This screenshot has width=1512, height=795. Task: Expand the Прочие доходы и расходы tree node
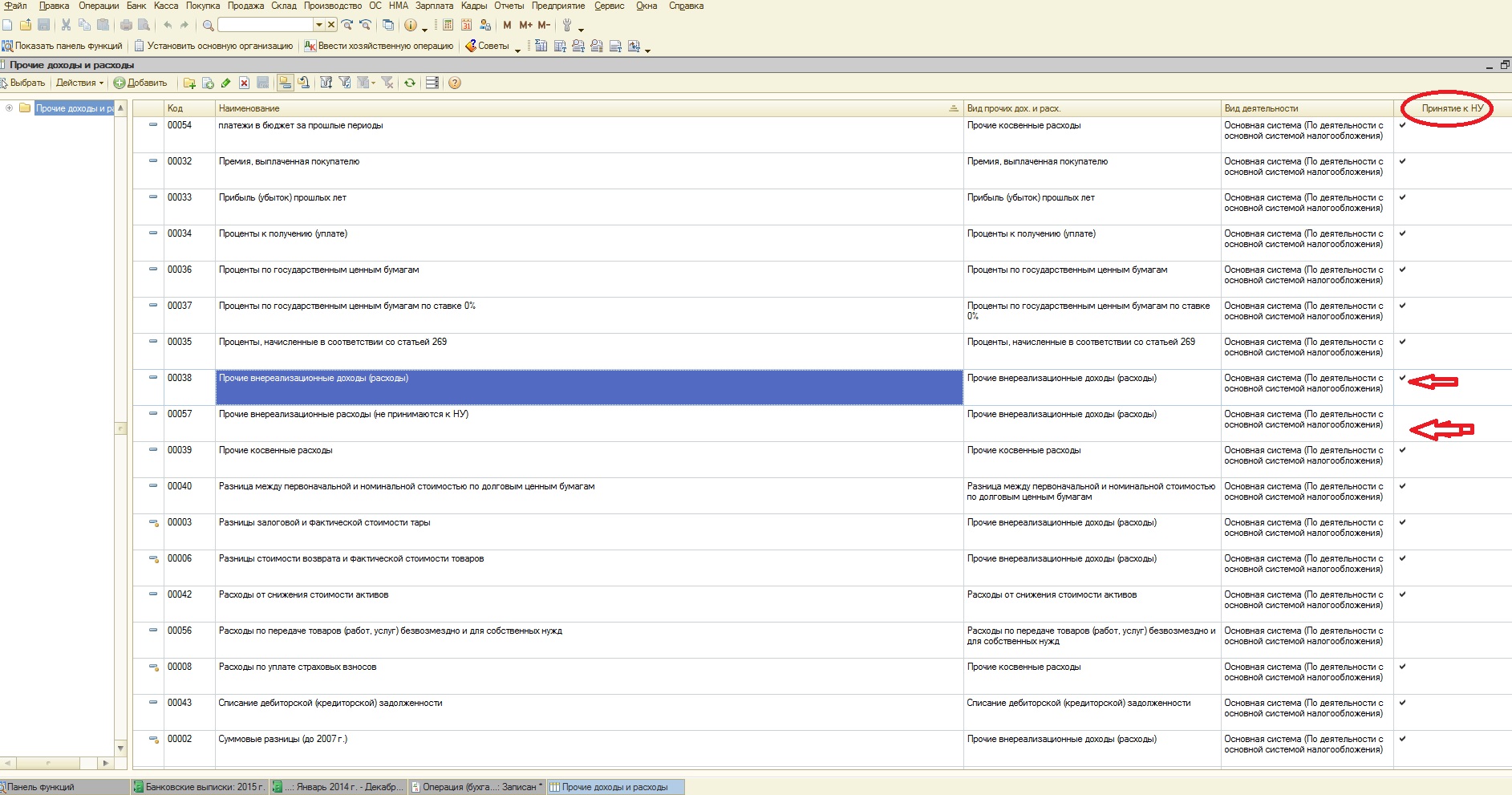[9, 108]
